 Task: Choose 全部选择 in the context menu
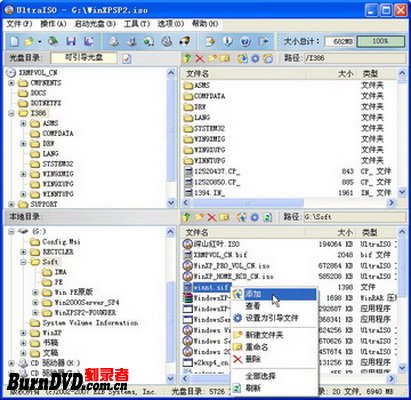274,376
